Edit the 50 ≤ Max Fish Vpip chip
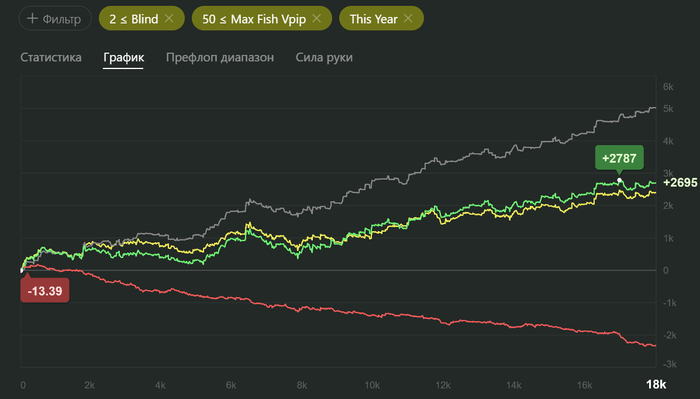 click(254, 19)
